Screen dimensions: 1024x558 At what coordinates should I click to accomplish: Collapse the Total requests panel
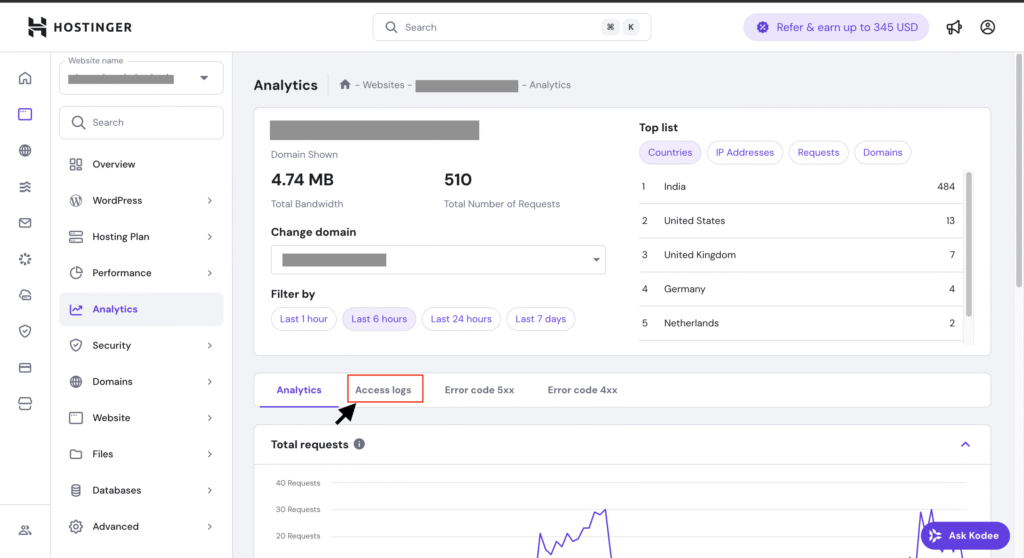965,444
